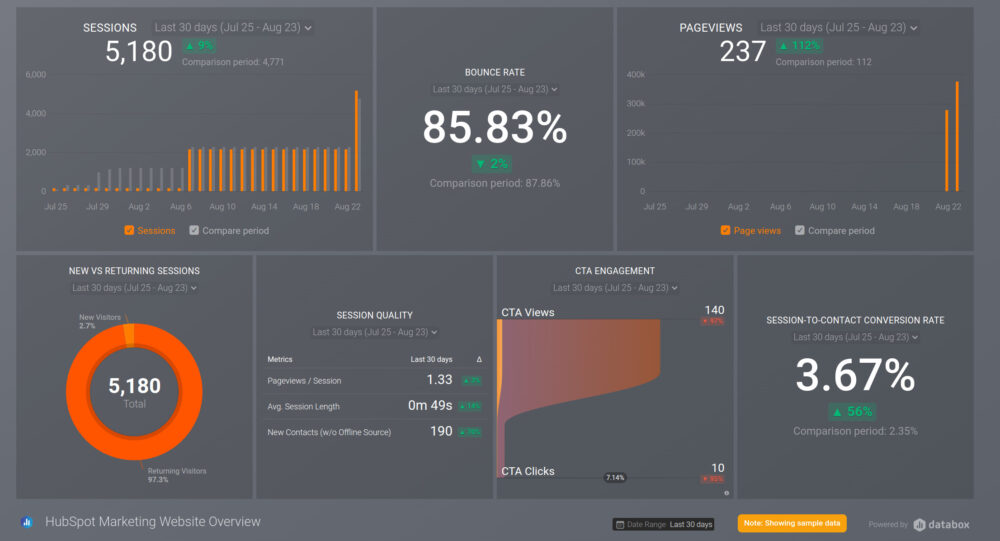Uncheck the Page views legend checkbox
This screenshot has width=1000, height=541.
725,231
